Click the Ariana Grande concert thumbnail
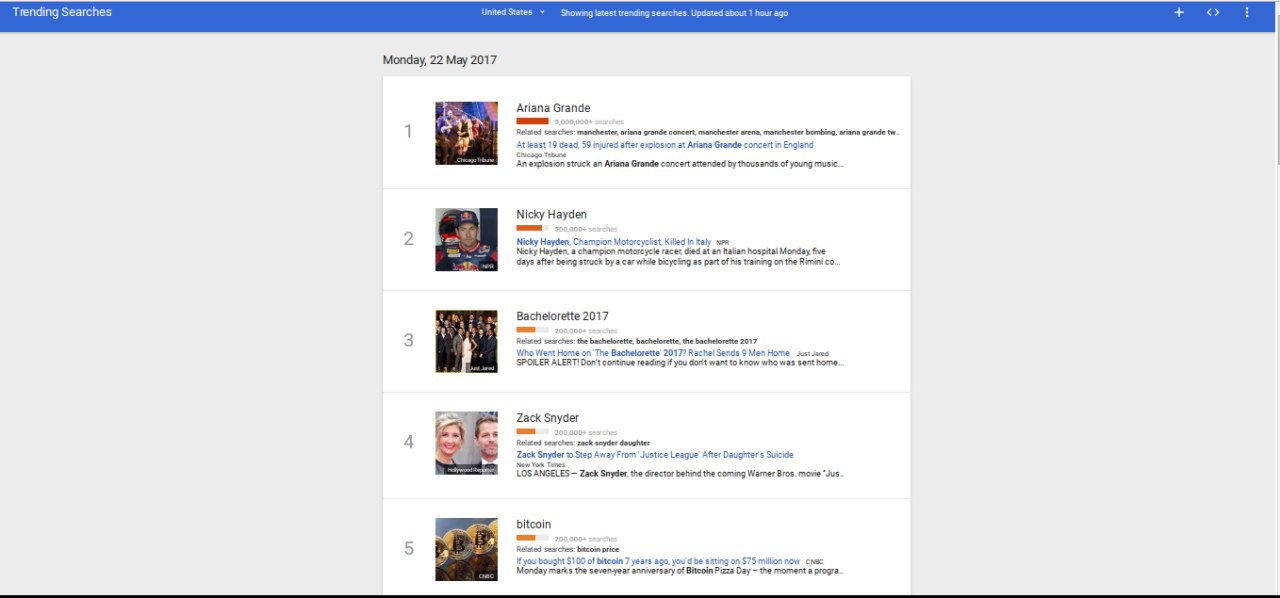This screenshot has width=1280, height=598. point(466,133)
